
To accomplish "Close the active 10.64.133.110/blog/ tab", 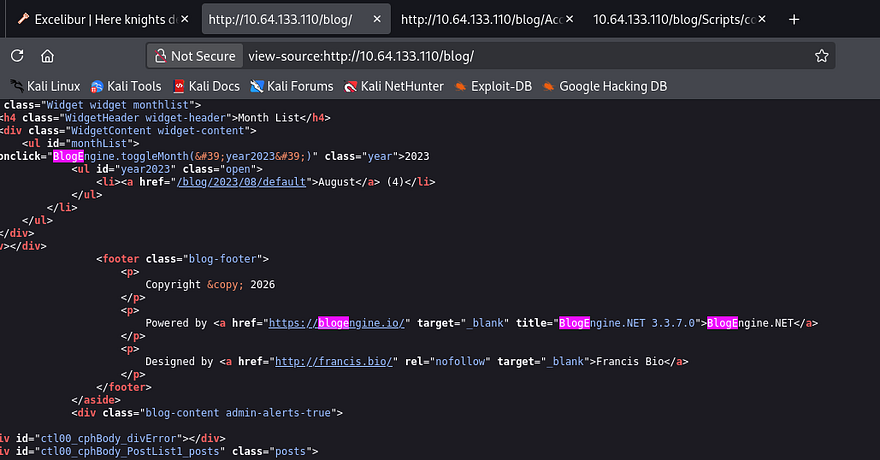I will [375, 19].
